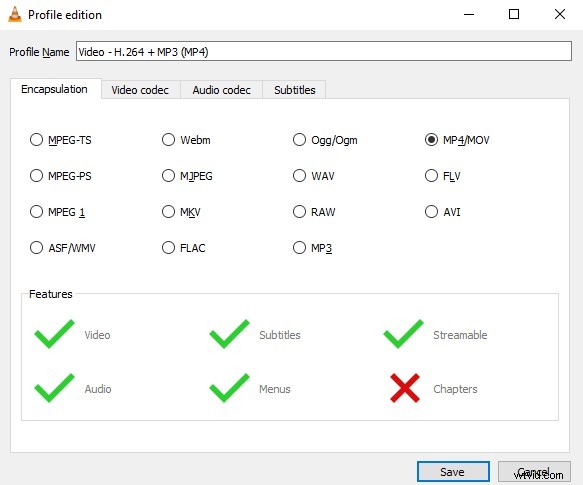This screenshot has height=485, width=583.
Task: Click the green checkmark beside Subtitles feature
Action: (229, 334)
